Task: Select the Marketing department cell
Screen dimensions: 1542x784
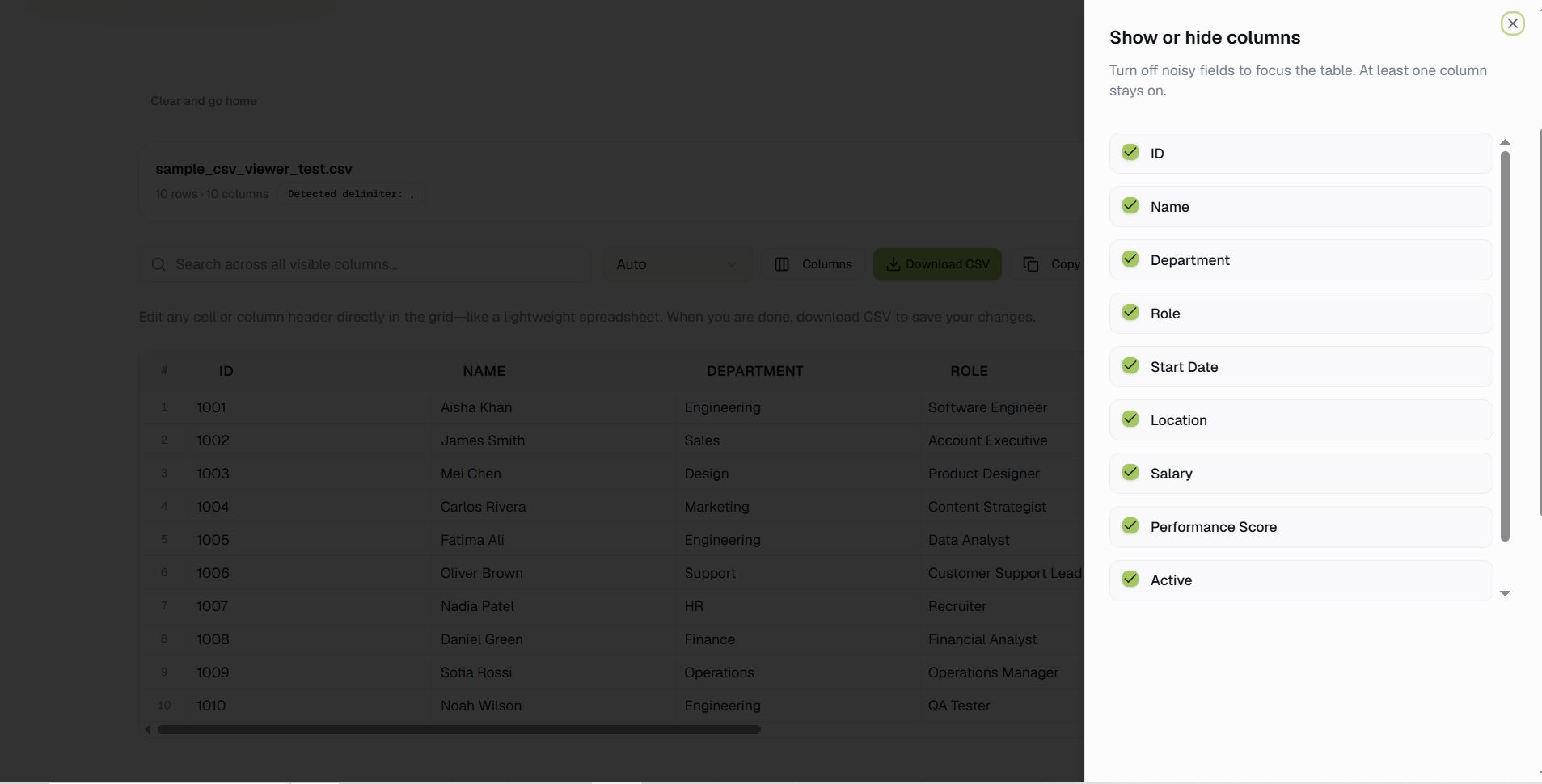Action: point(798,507)
